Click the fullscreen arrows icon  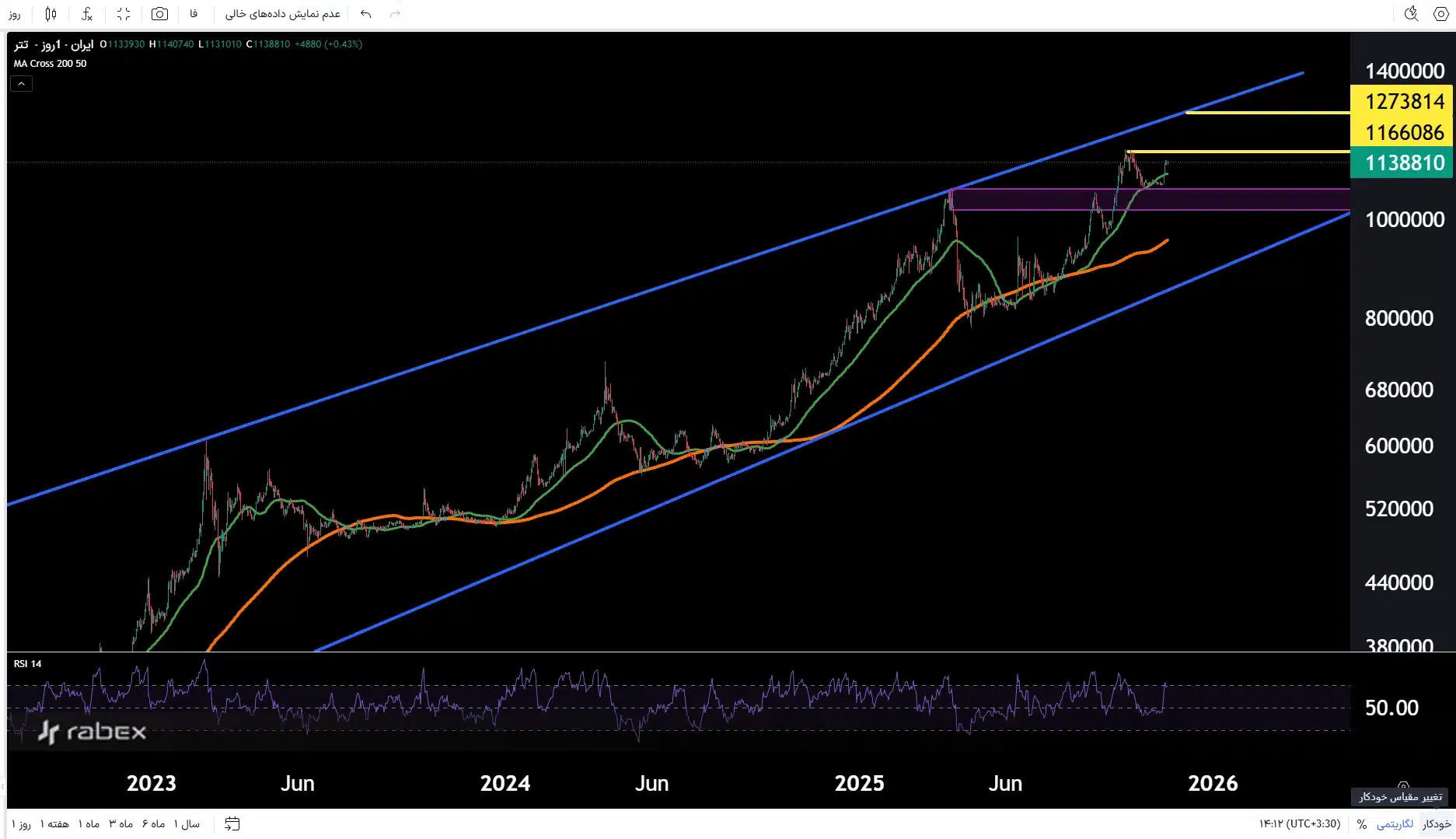tap(124, 14)
